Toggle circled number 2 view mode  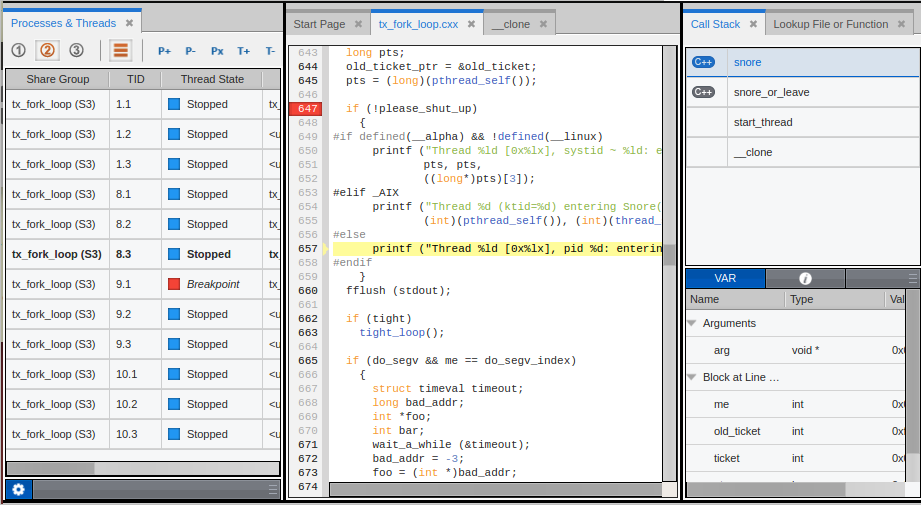(47, 50)
